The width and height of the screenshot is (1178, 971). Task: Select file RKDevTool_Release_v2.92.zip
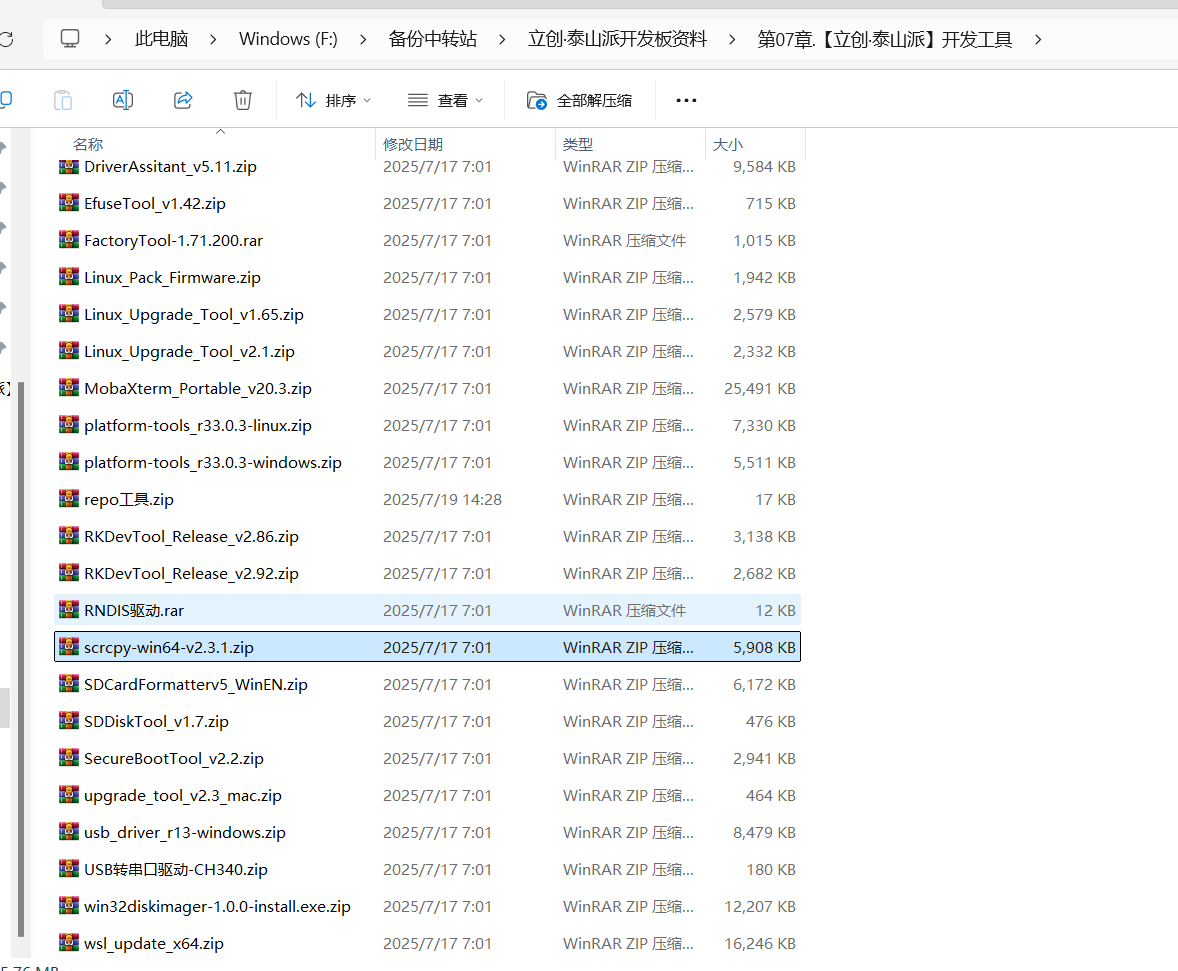[427, 573]
